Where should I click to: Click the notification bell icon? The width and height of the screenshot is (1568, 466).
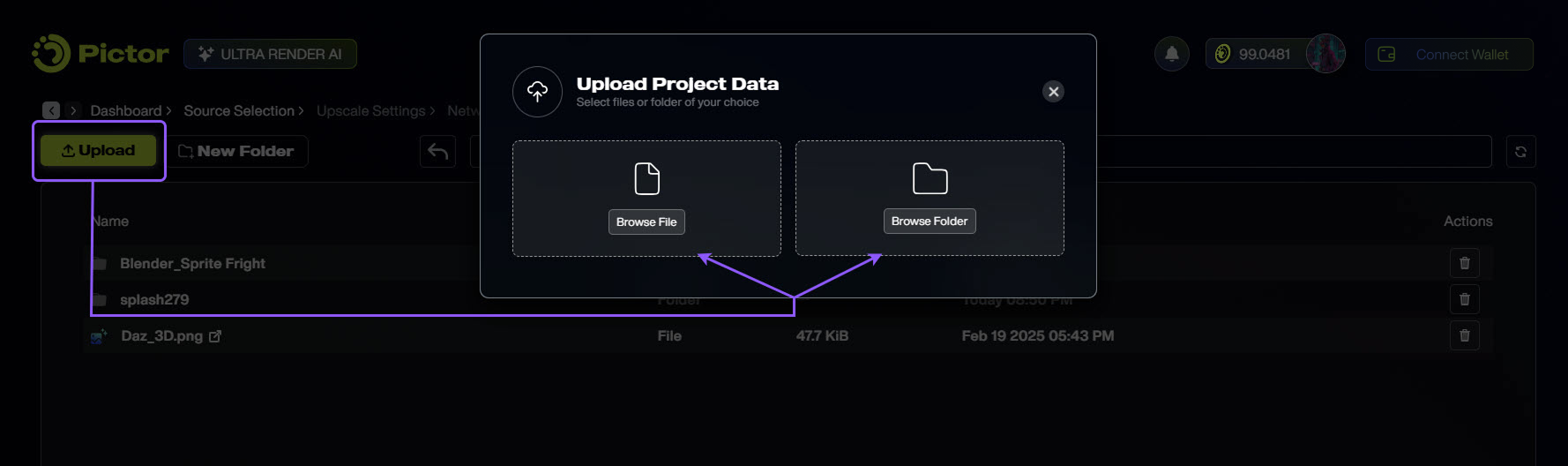(x=1171, y=54)
